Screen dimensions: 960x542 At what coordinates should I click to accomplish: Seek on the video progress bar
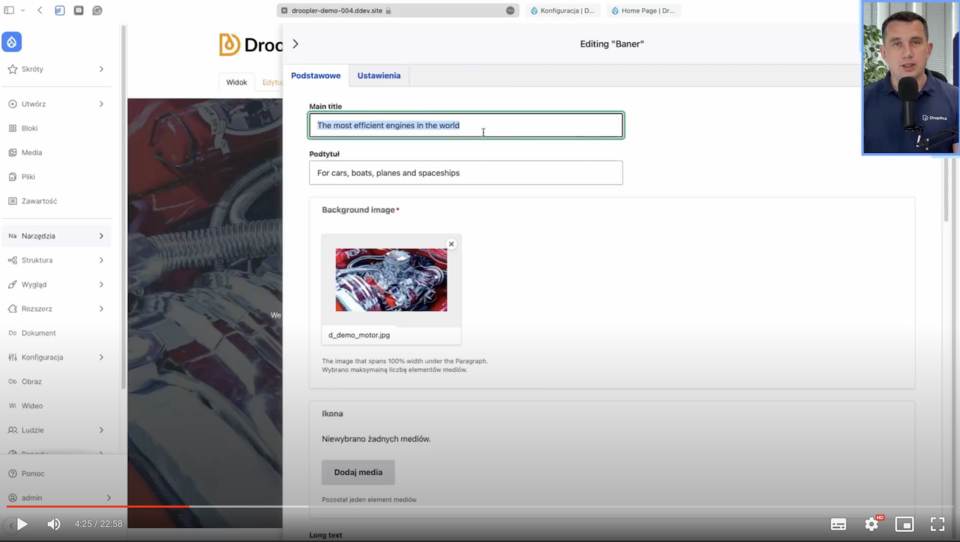479,506
